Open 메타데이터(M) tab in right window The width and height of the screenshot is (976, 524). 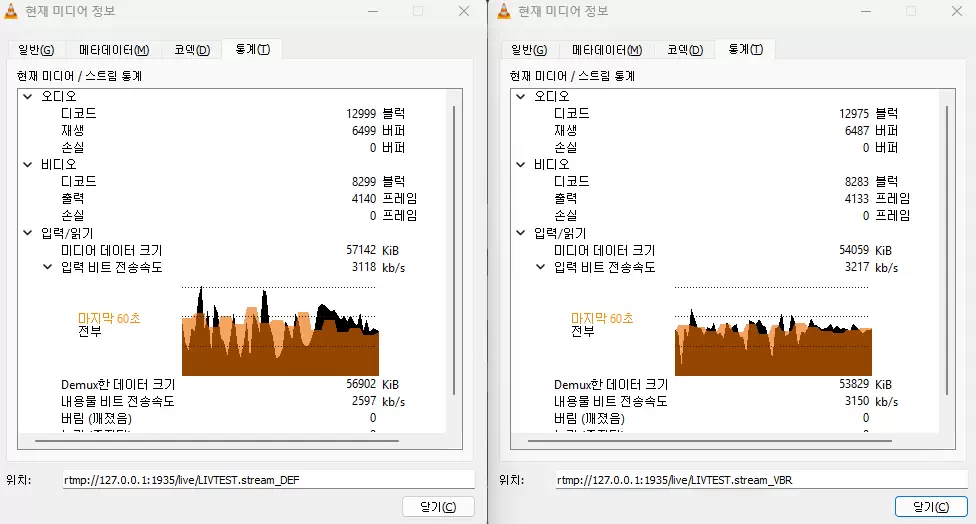(607, 50)
